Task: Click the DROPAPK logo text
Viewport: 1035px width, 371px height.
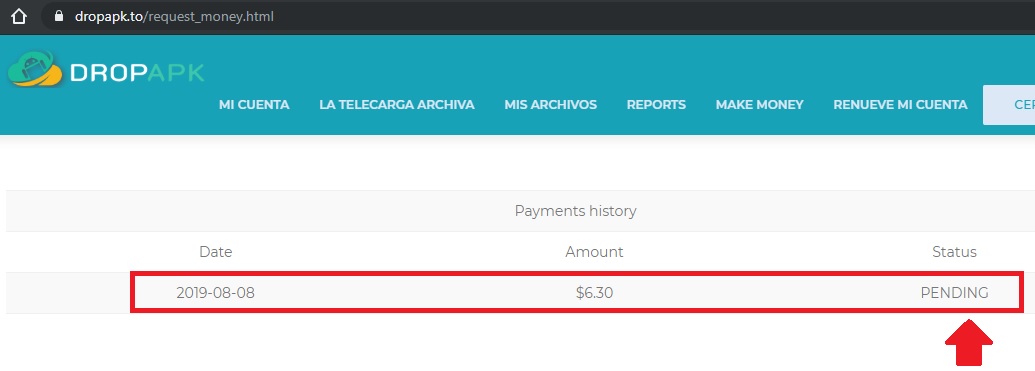Action: tap(137, 73)
